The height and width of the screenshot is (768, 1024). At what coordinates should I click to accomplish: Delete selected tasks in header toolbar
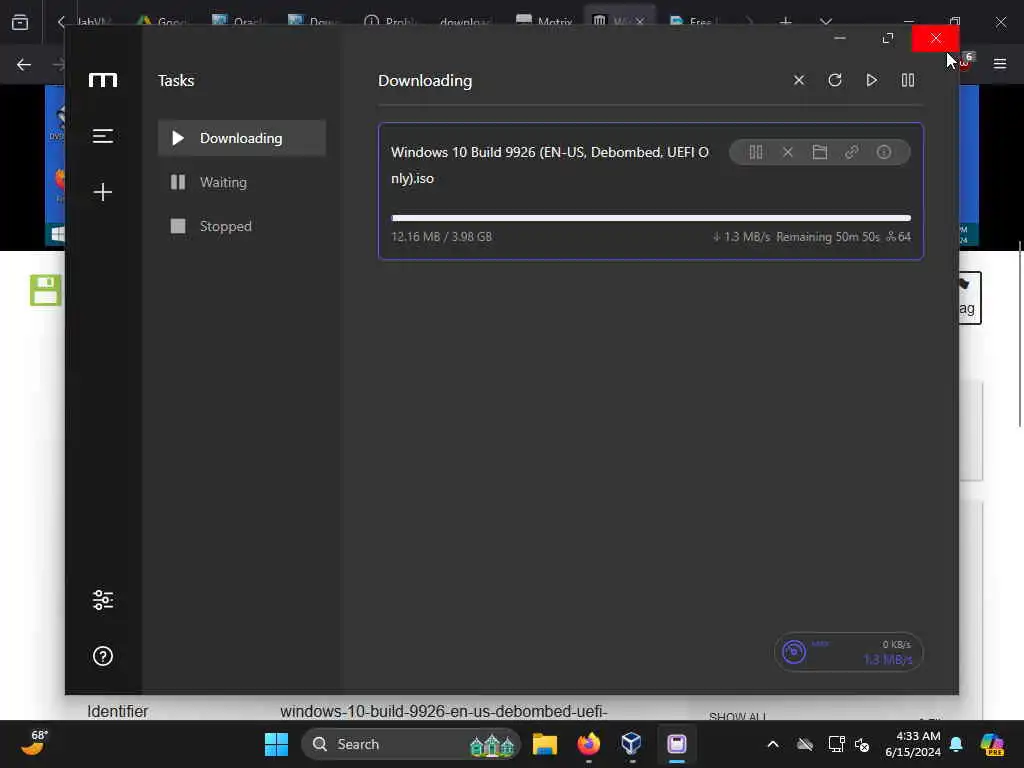click(799, 80)
